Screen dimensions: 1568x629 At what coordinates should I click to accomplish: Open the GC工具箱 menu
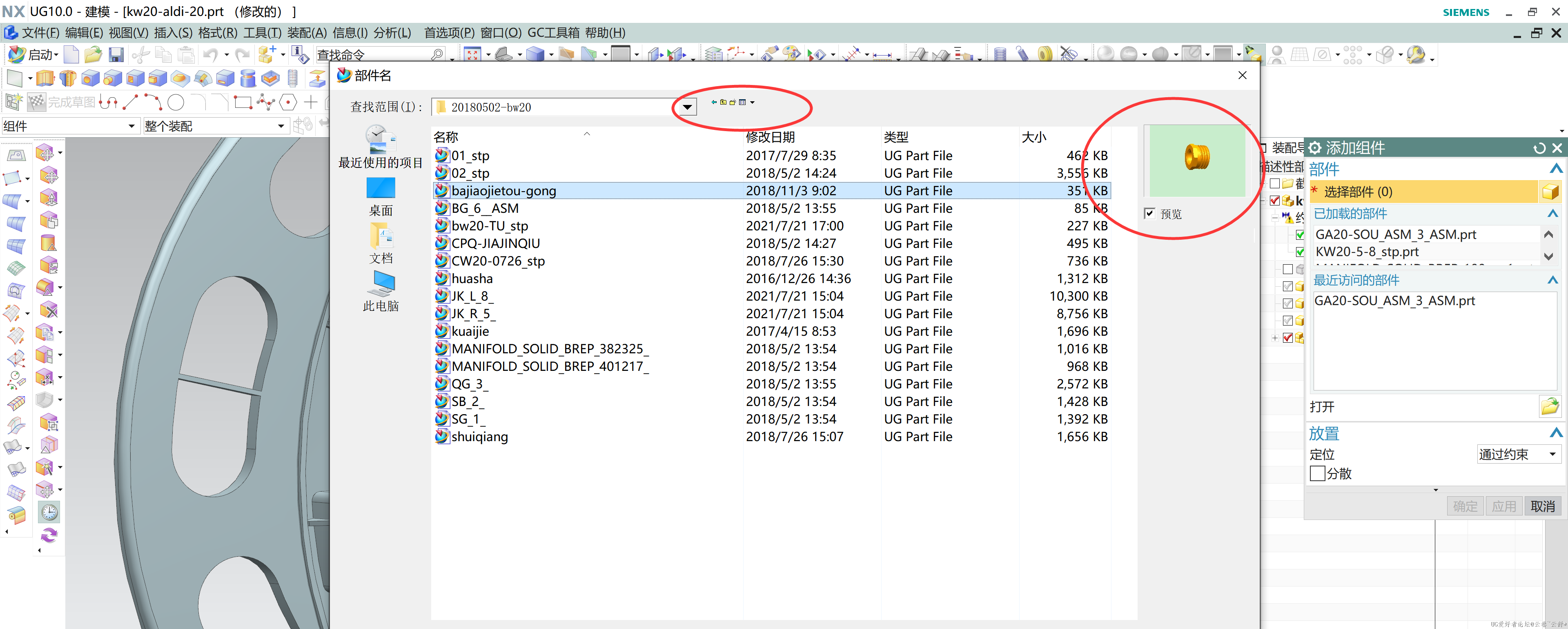[553, 33]
